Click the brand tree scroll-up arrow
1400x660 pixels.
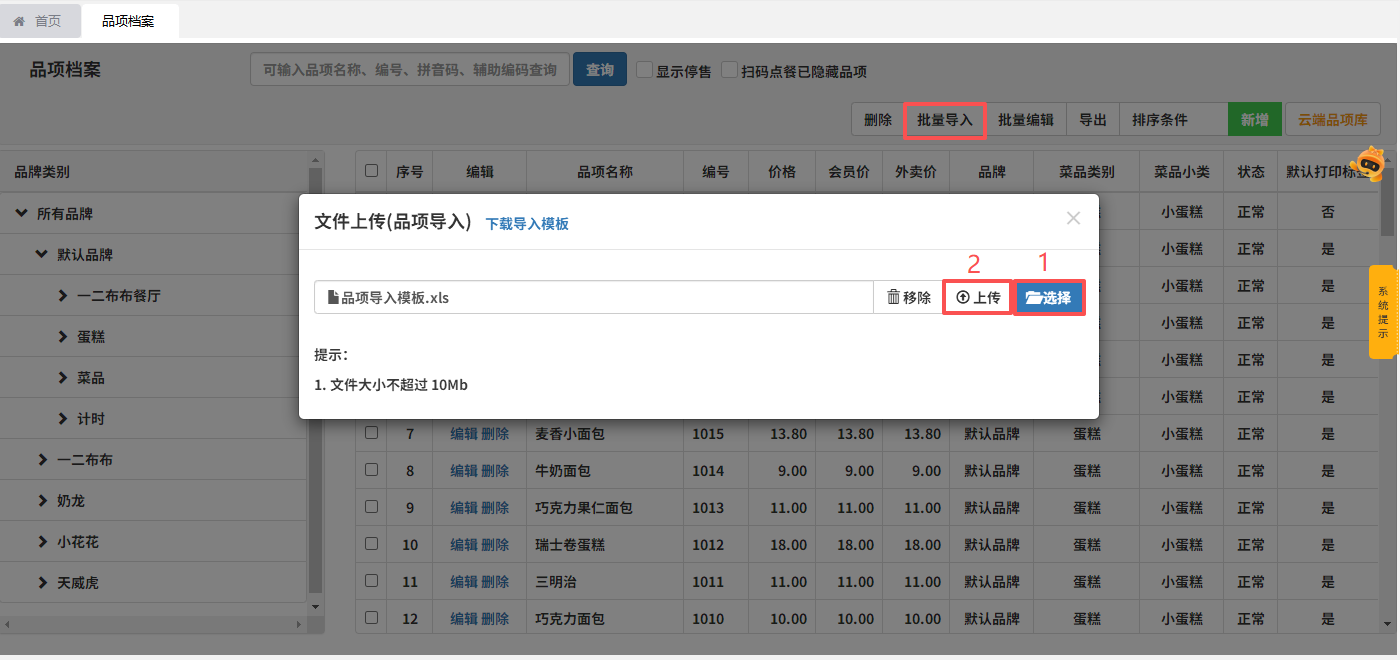(x=316, y=158)
